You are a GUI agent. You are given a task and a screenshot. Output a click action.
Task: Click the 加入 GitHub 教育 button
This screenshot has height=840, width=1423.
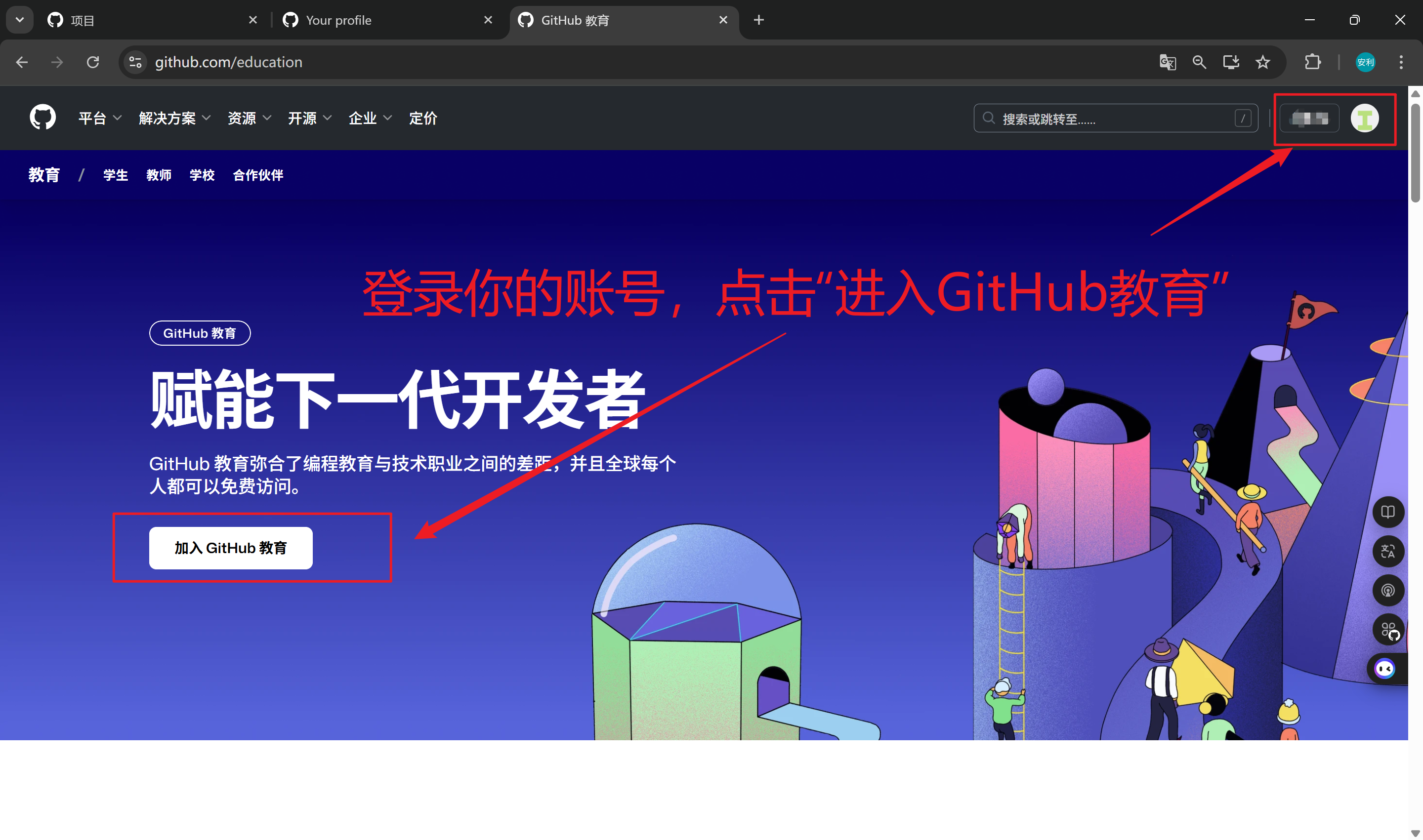pos(230,548)
